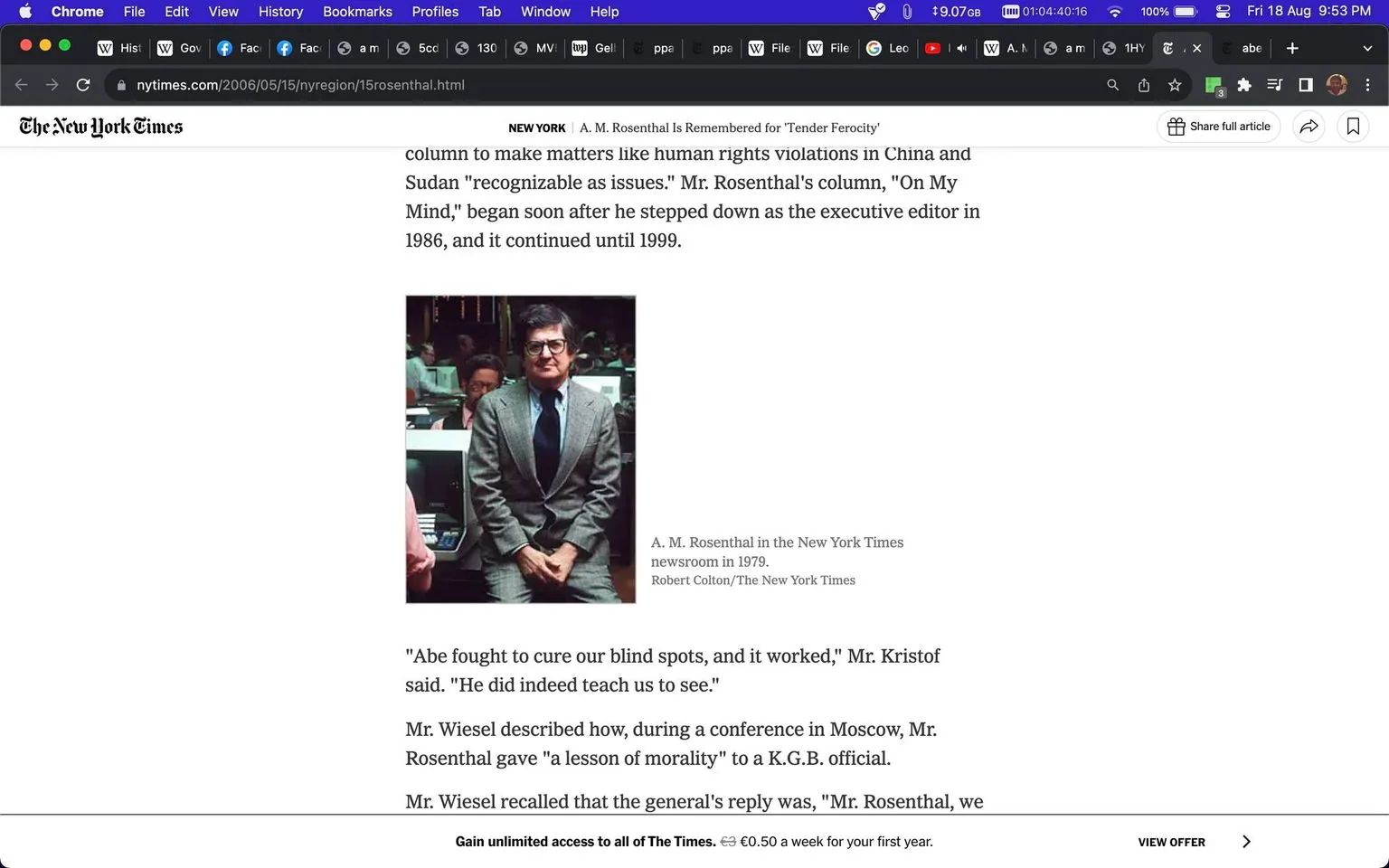Open the Extensions puzzle piece icon
Viewport: 1389px width, 868px height.
coord(1244,85)
